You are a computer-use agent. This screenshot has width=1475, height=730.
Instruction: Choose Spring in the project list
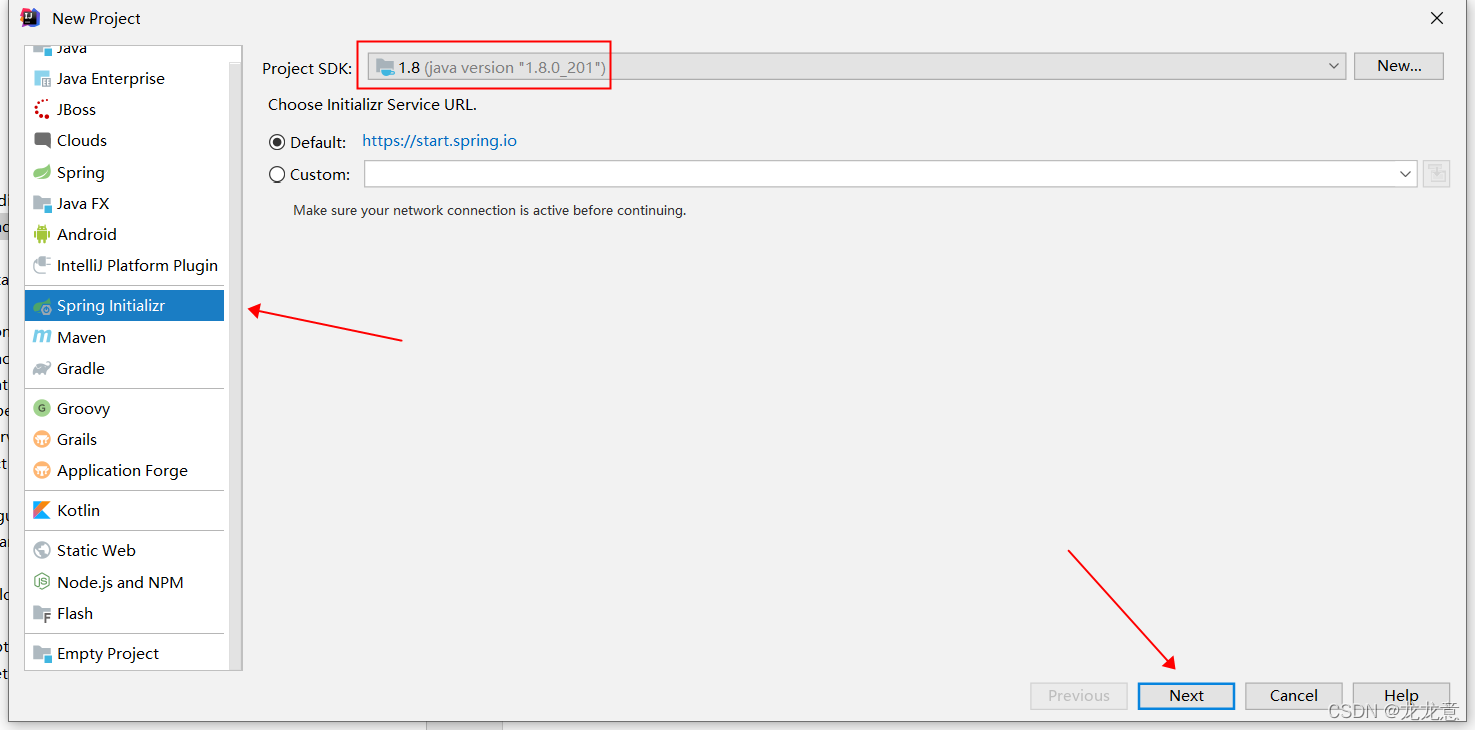pos(81,173)
